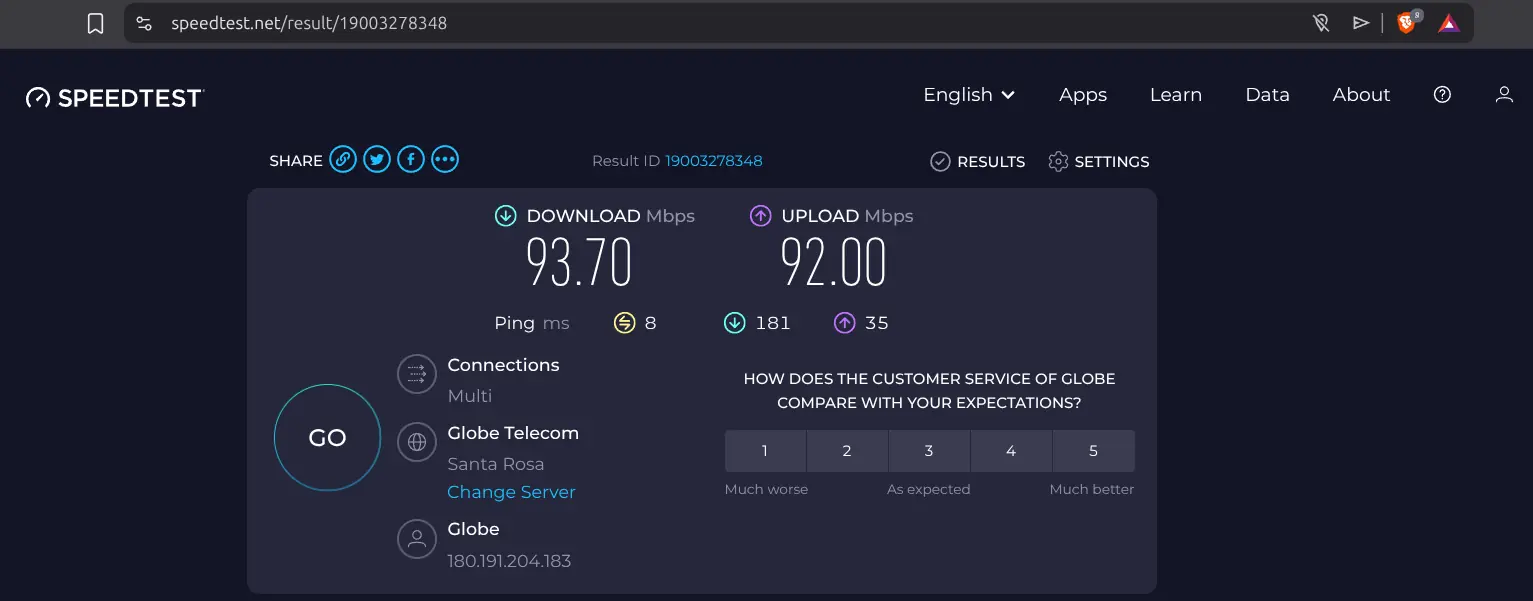
Task: Click the GO button to start test
Action: tap(328, 438)
